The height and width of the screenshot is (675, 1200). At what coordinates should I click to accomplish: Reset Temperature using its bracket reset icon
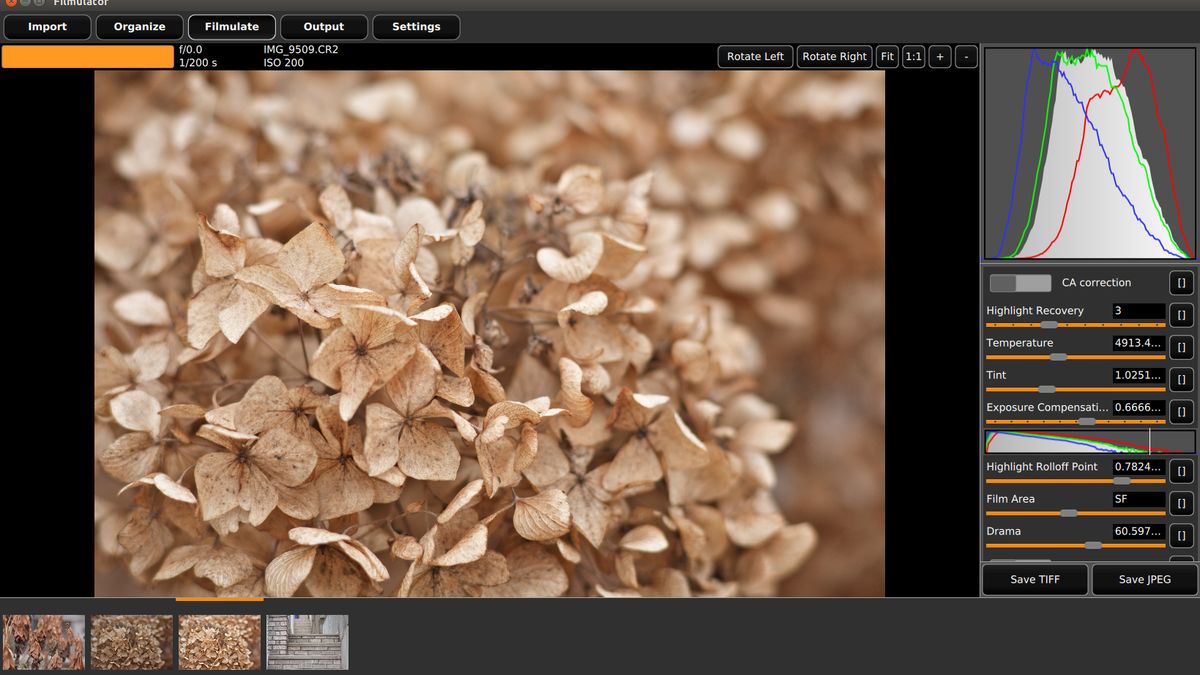click(x=1181, y=347)
